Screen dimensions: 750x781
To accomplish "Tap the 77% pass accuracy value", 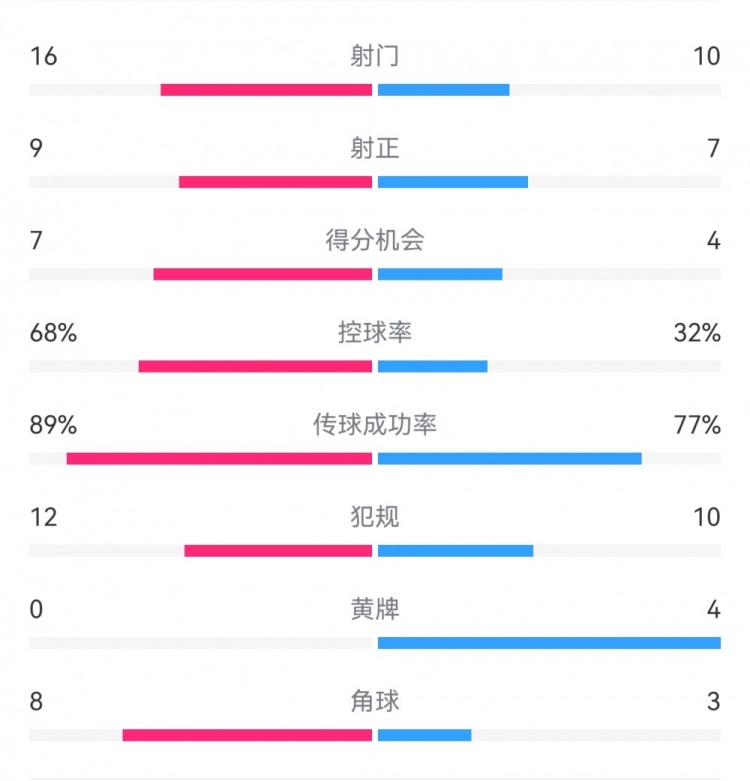I will tap(697, 425).
